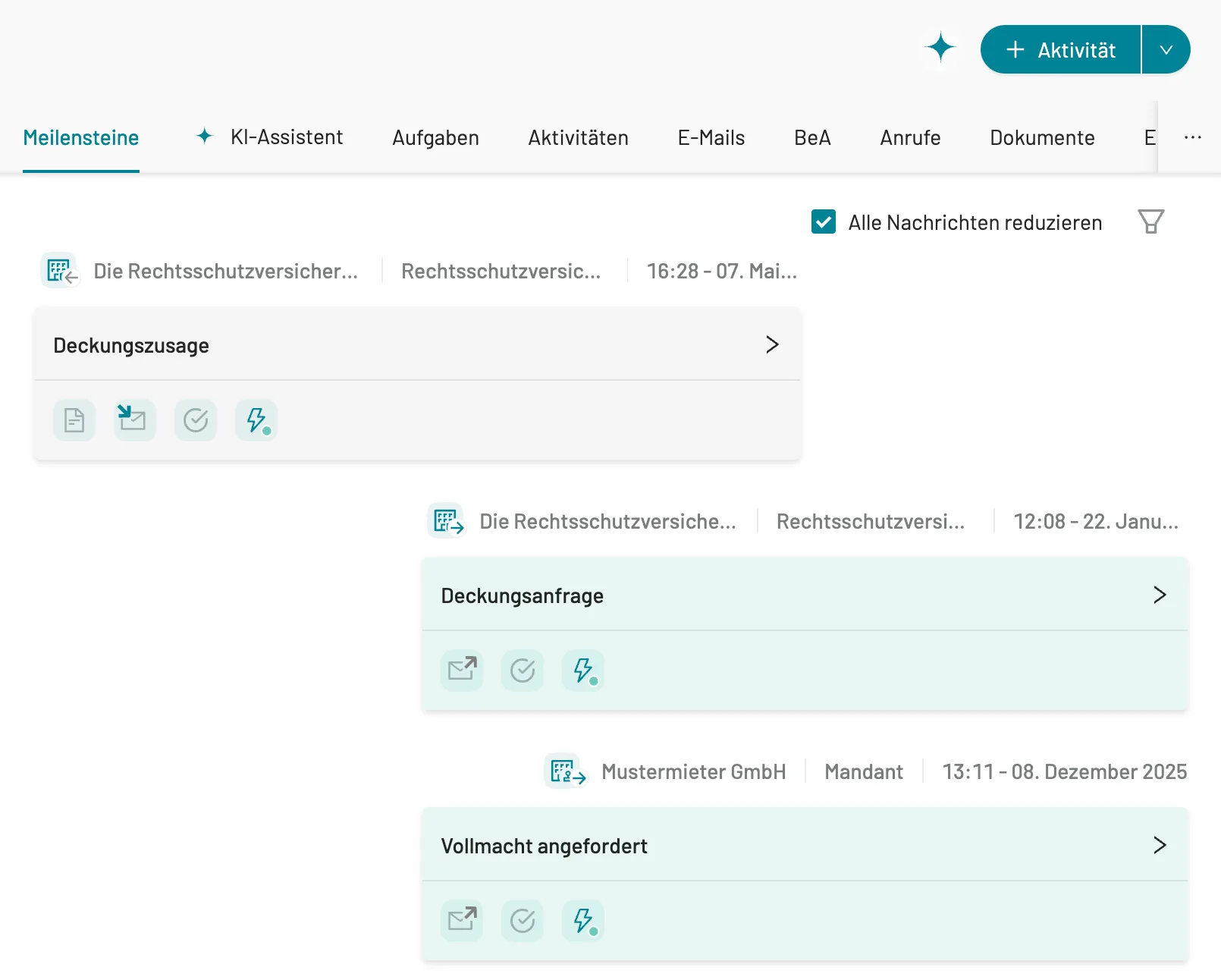The image size is (1221, 980).
Task: Expand the Deckungsanfrage message chevron
Action: (x=1160, y=595)
